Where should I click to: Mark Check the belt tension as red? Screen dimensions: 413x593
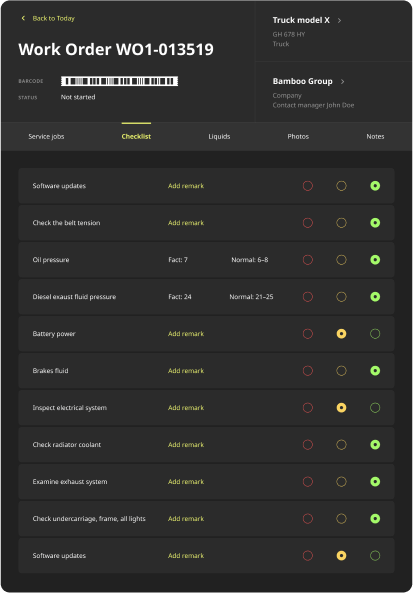point(308,223)
